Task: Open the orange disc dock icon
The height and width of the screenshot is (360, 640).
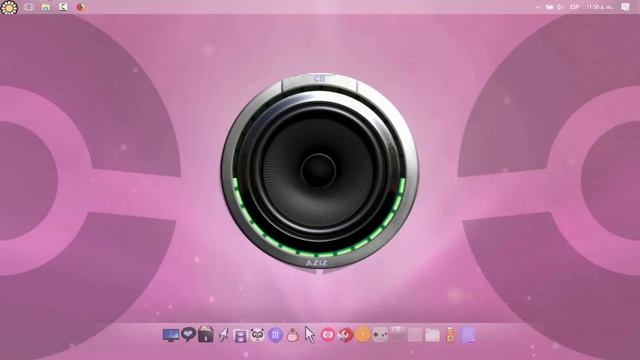Action: [x=362, y=335]
